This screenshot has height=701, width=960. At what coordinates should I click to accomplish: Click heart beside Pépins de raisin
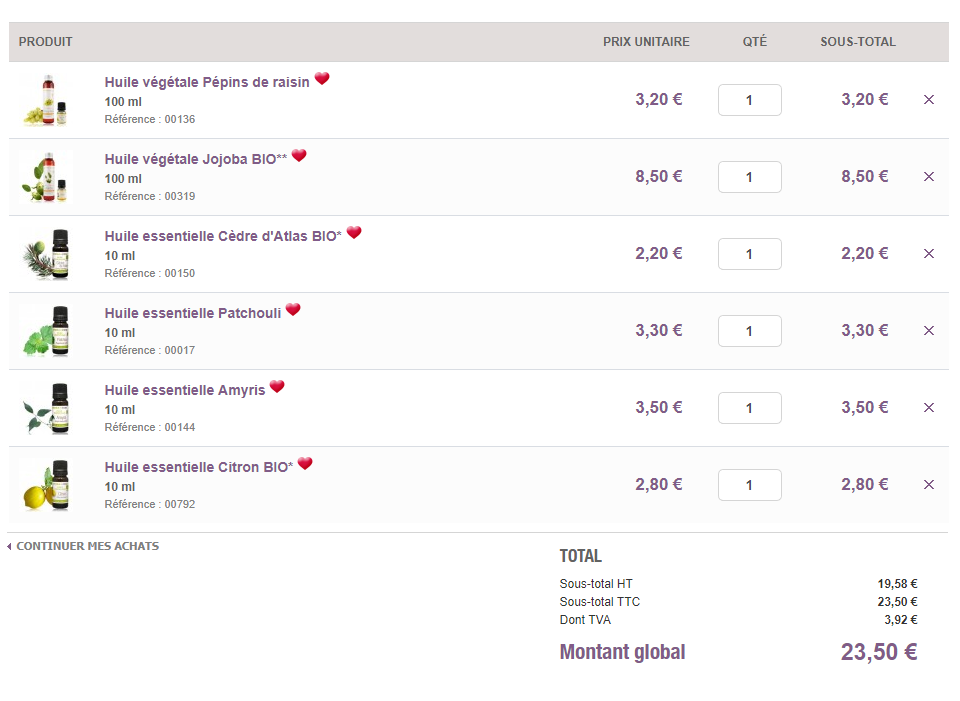coord(322,79)
